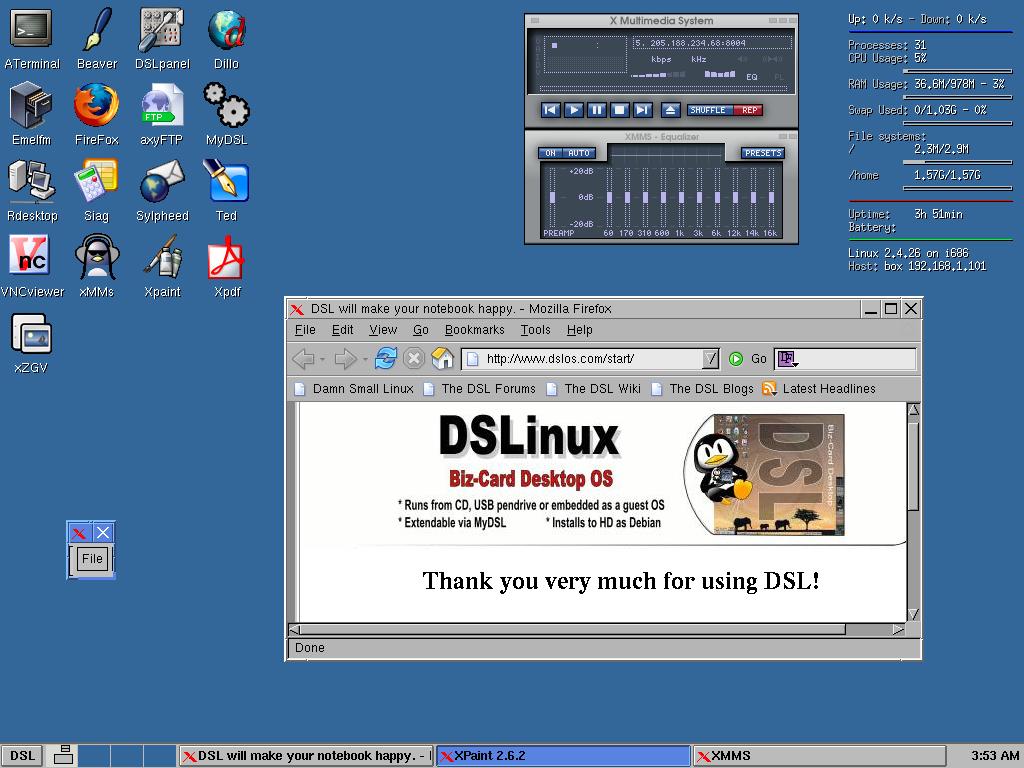Open the File menu in the small window
This screenshot has width=1024, height=768.
click(x=91, y=559)
